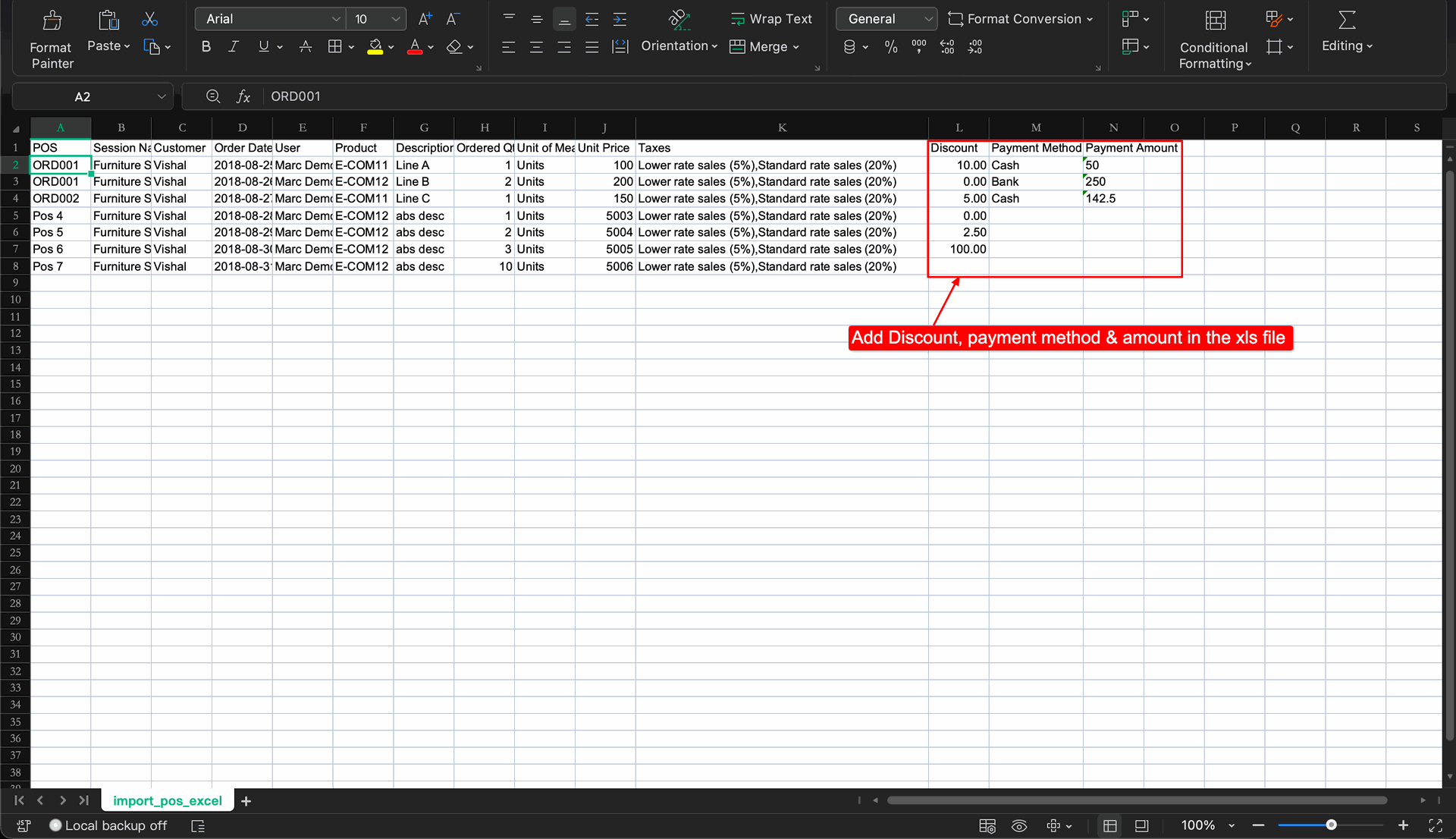The height and width of the screenshot is (839, 1456).
Task: Open Conditional Formatting menu
Action: (1215, 40)
